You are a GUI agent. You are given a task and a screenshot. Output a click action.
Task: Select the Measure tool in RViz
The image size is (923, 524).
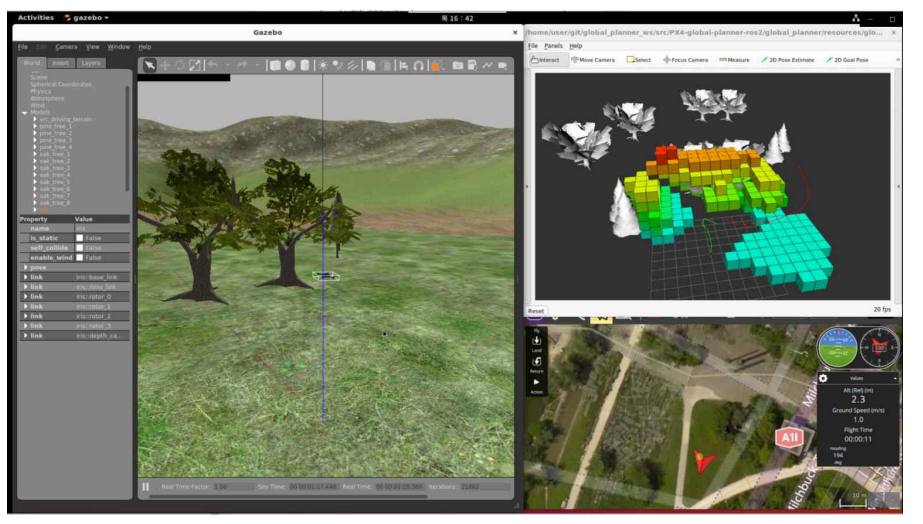tap(735, 59)
